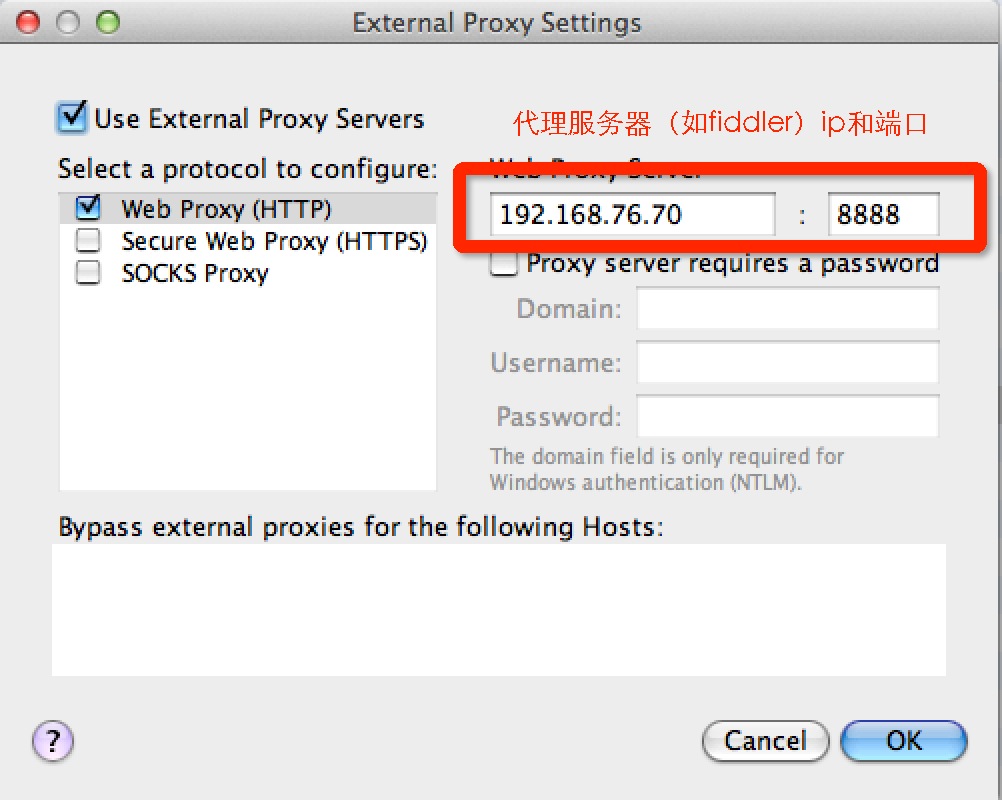1002x800 pixels.
Task: Focus the Username input field
Action: [x=787, y=362]
